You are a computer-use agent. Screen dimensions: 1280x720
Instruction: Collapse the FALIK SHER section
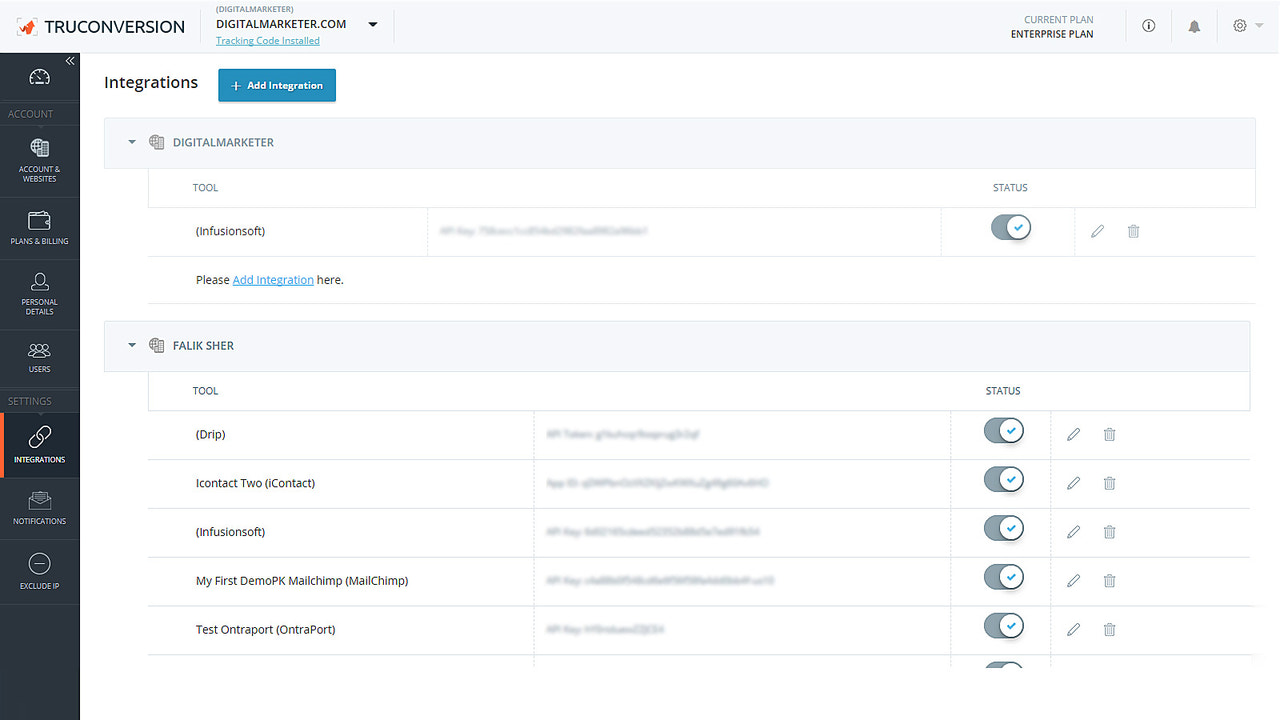click(x=130, y=345)
